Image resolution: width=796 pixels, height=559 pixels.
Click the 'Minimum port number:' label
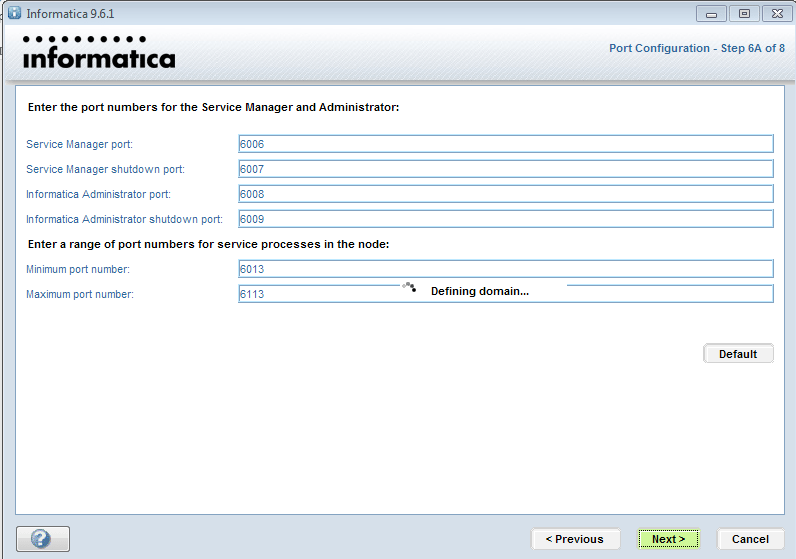click(x=78, y=269)
